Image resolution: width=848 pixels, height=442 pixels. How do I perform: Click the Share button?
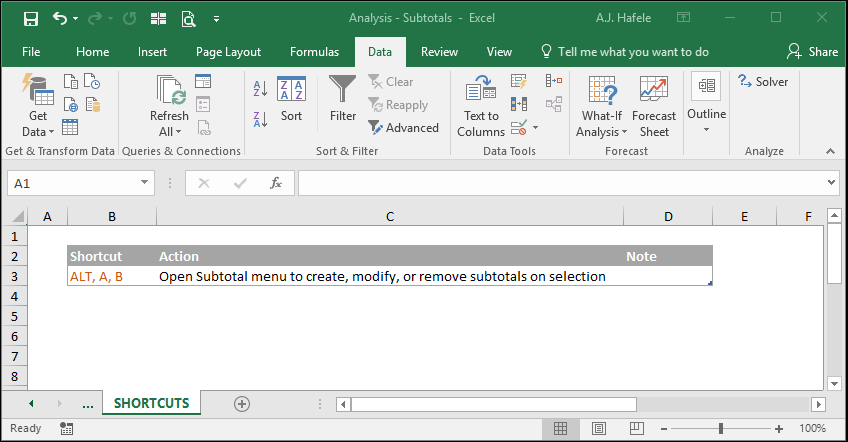[x=812, y=52]
